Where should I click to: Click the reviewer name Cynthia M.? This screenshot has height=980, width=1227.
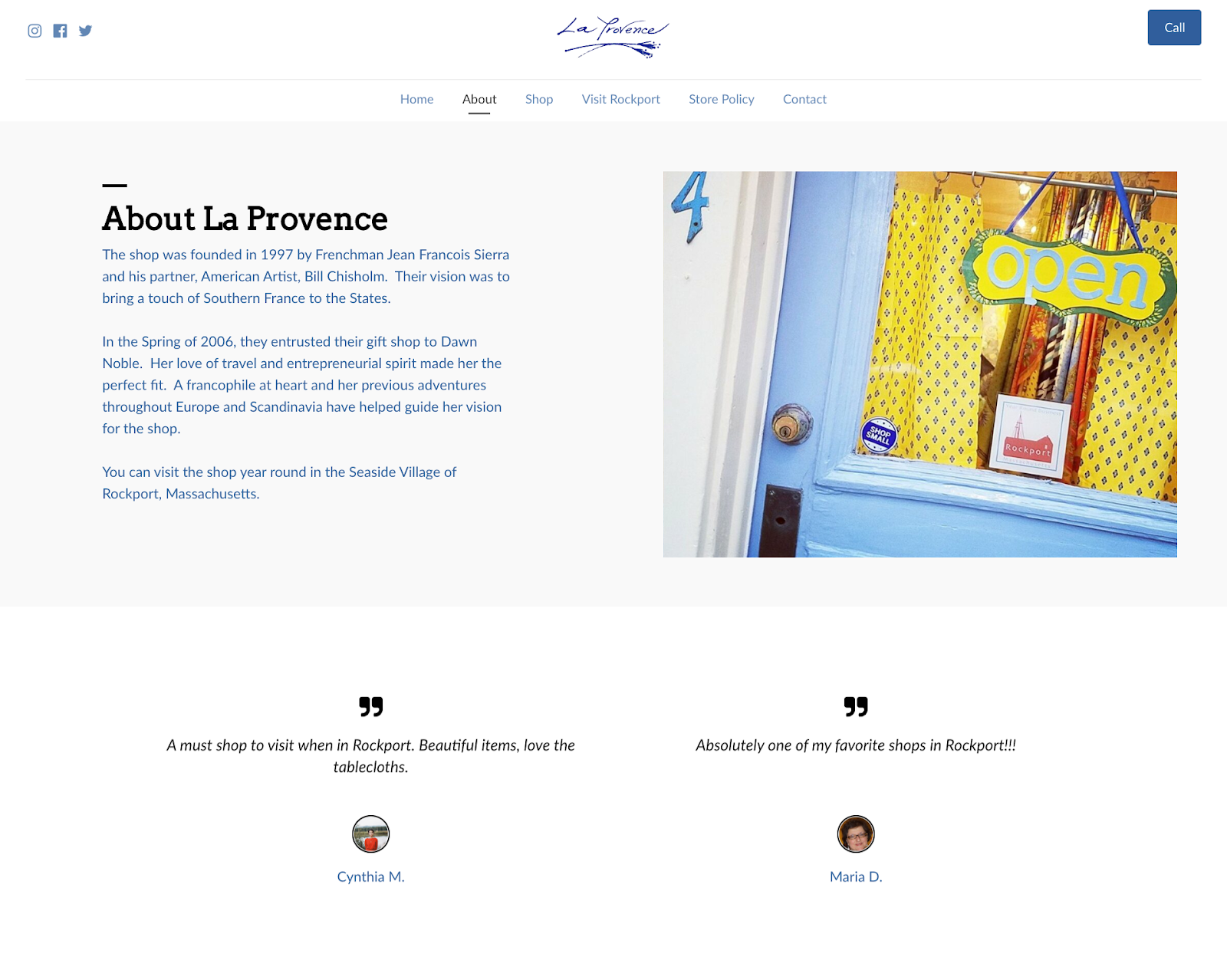click(x=371, y=876)
